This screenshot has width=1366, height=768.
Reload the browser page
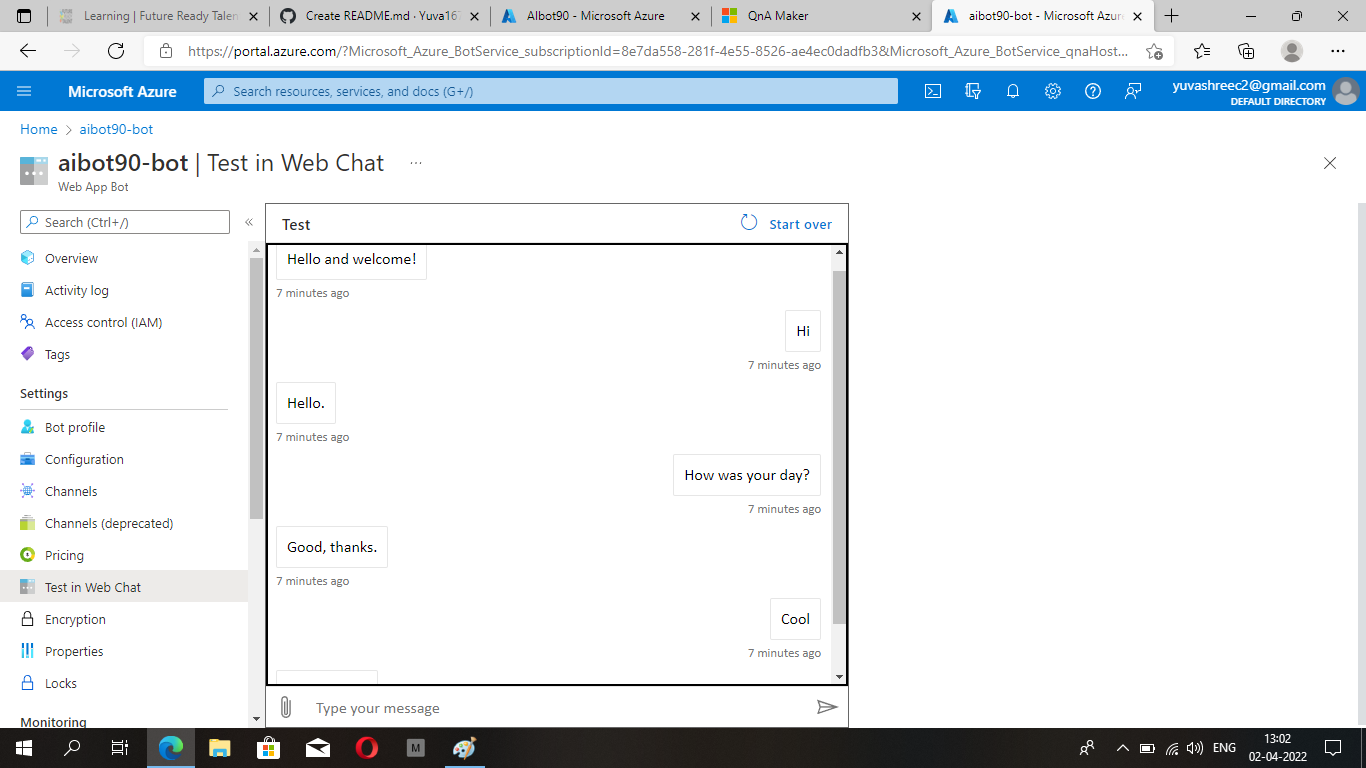tap(116, 51)
